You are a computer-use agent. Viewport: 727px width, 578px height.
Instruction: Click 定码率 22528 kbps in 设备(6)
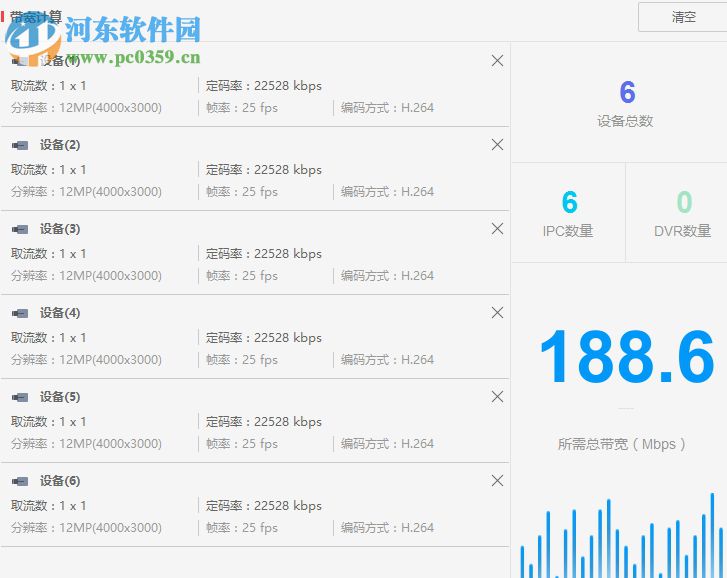click(x=264, y=505)
